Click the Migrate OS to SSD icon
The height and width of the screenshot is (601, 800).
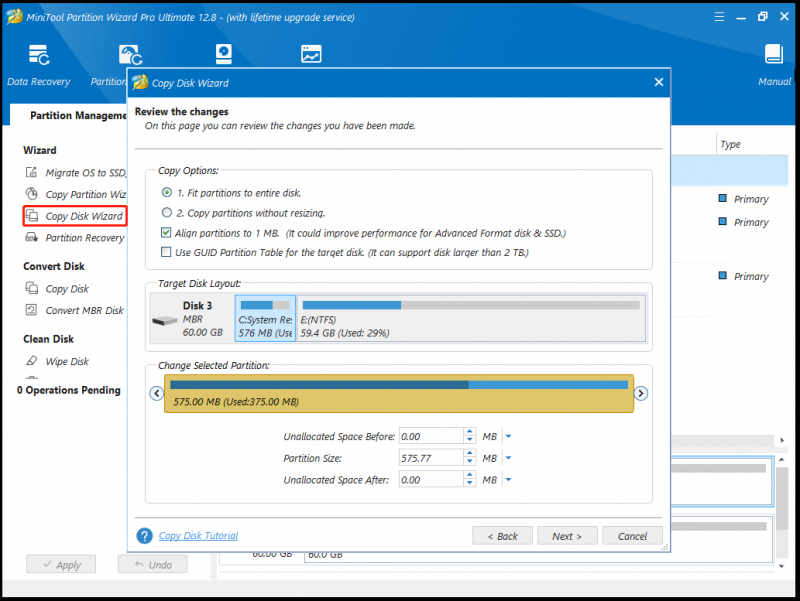[31, 172]
